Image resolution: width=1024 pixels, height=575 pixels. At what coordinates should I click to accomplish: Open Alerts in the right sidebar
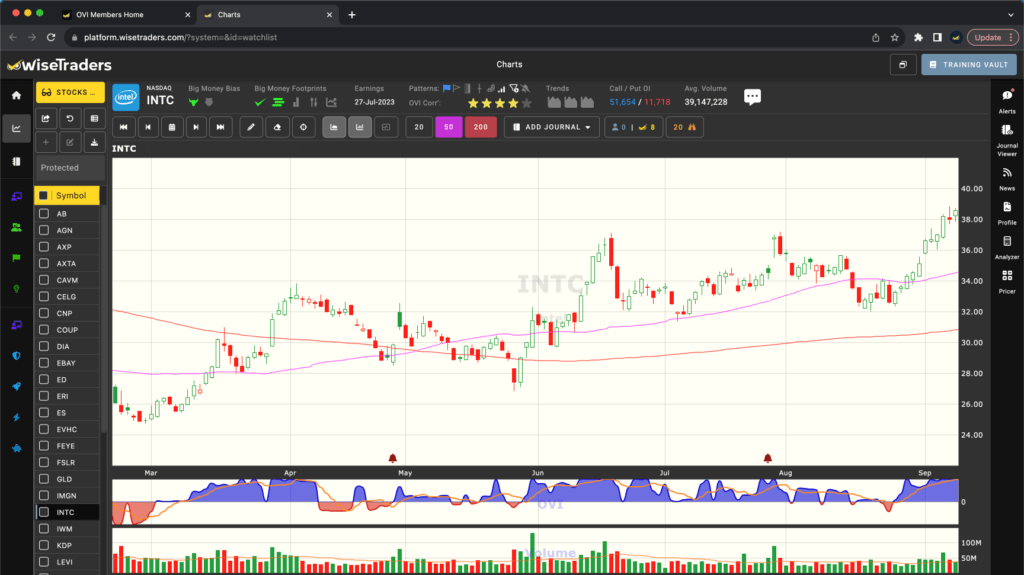point(1007,101)
